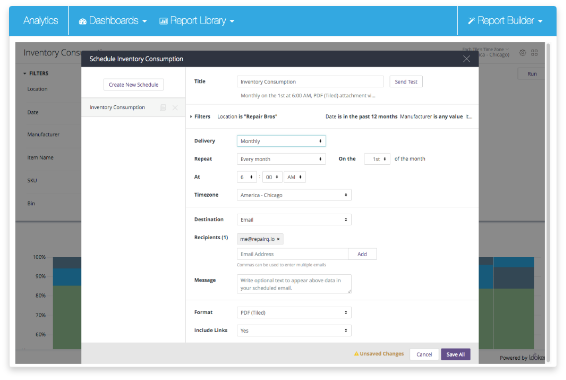The height and width of the screenshot is (380, 566).
Task: Click the vertical scrollbar at the right edge
Action: [548, 202]
